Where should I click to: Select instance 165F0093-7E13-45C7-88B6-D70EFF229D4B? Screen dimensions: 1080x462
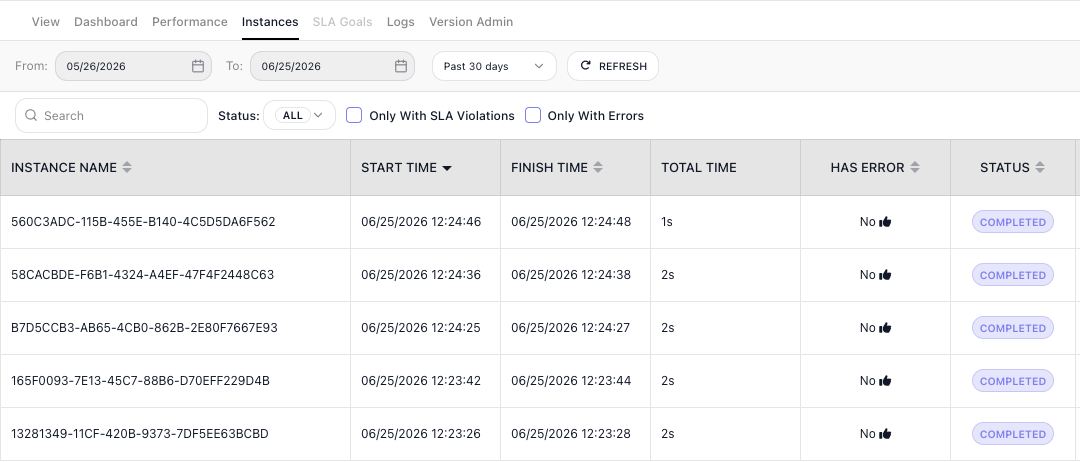pyautogui.click(x=141, y=381)
